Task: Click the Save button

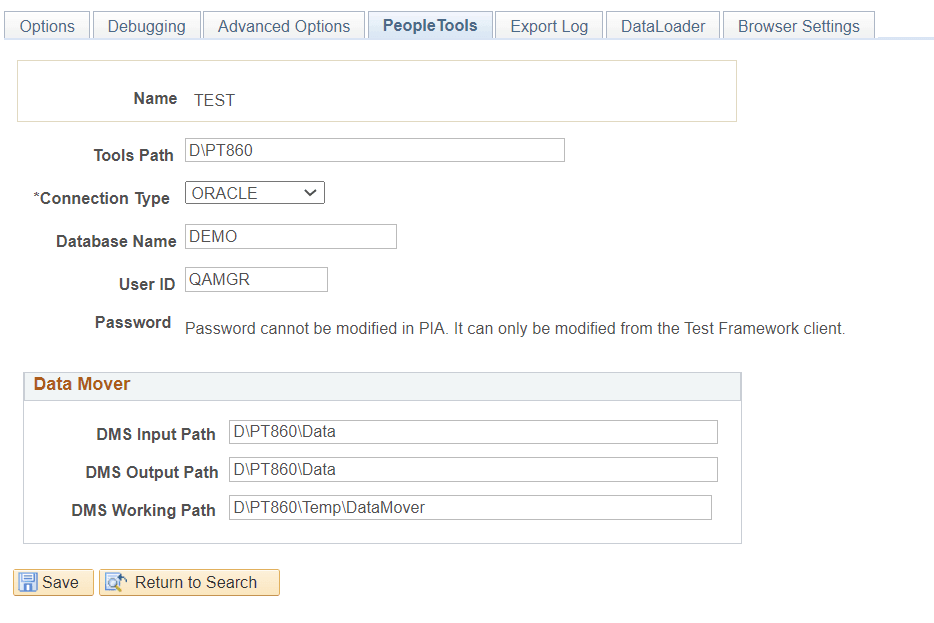Action: 52,582
